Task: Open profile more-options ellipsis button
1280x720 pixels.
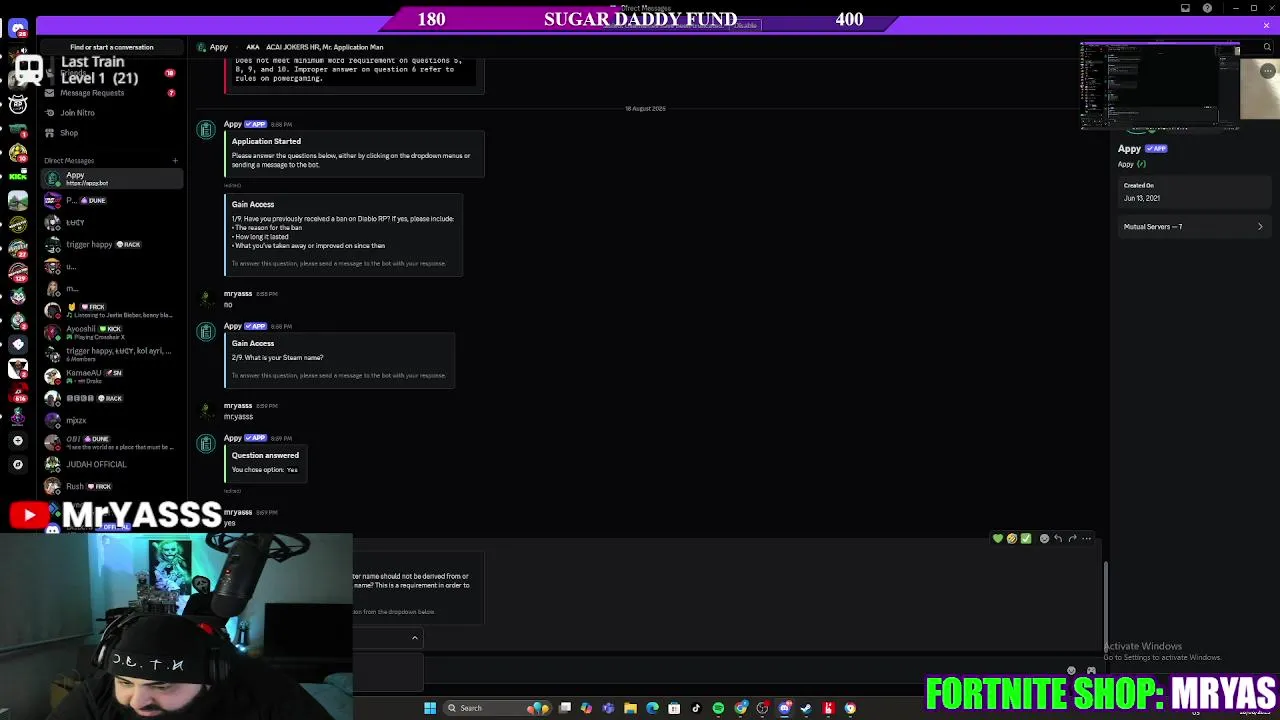Action: [1267, 71]
